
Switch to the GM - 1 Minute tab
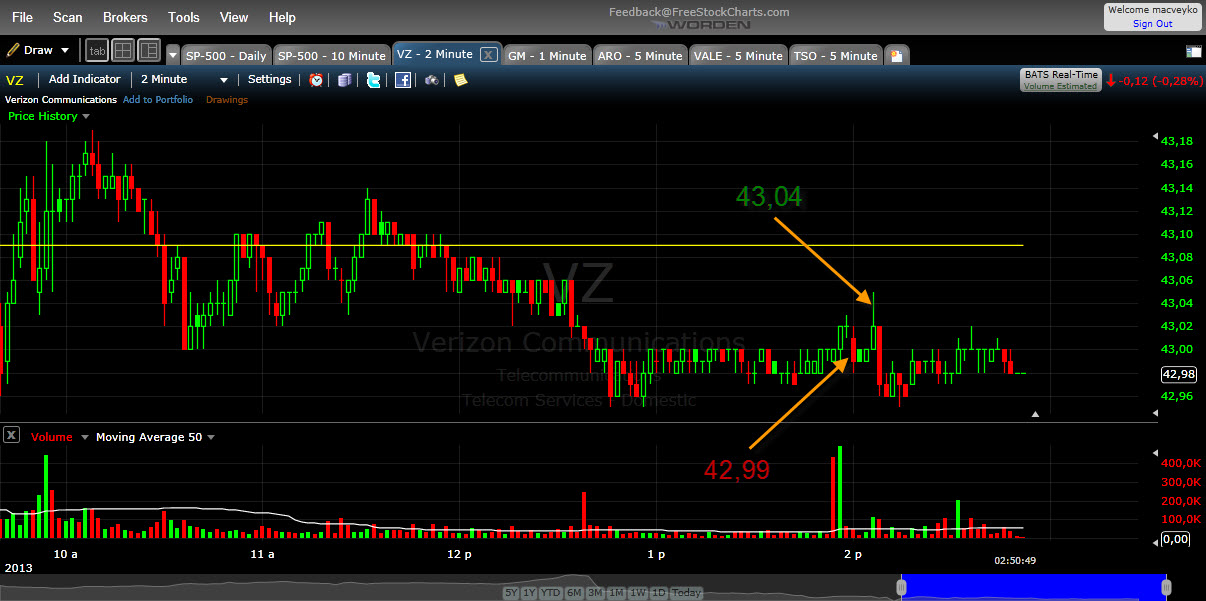[x=547, y=56]
